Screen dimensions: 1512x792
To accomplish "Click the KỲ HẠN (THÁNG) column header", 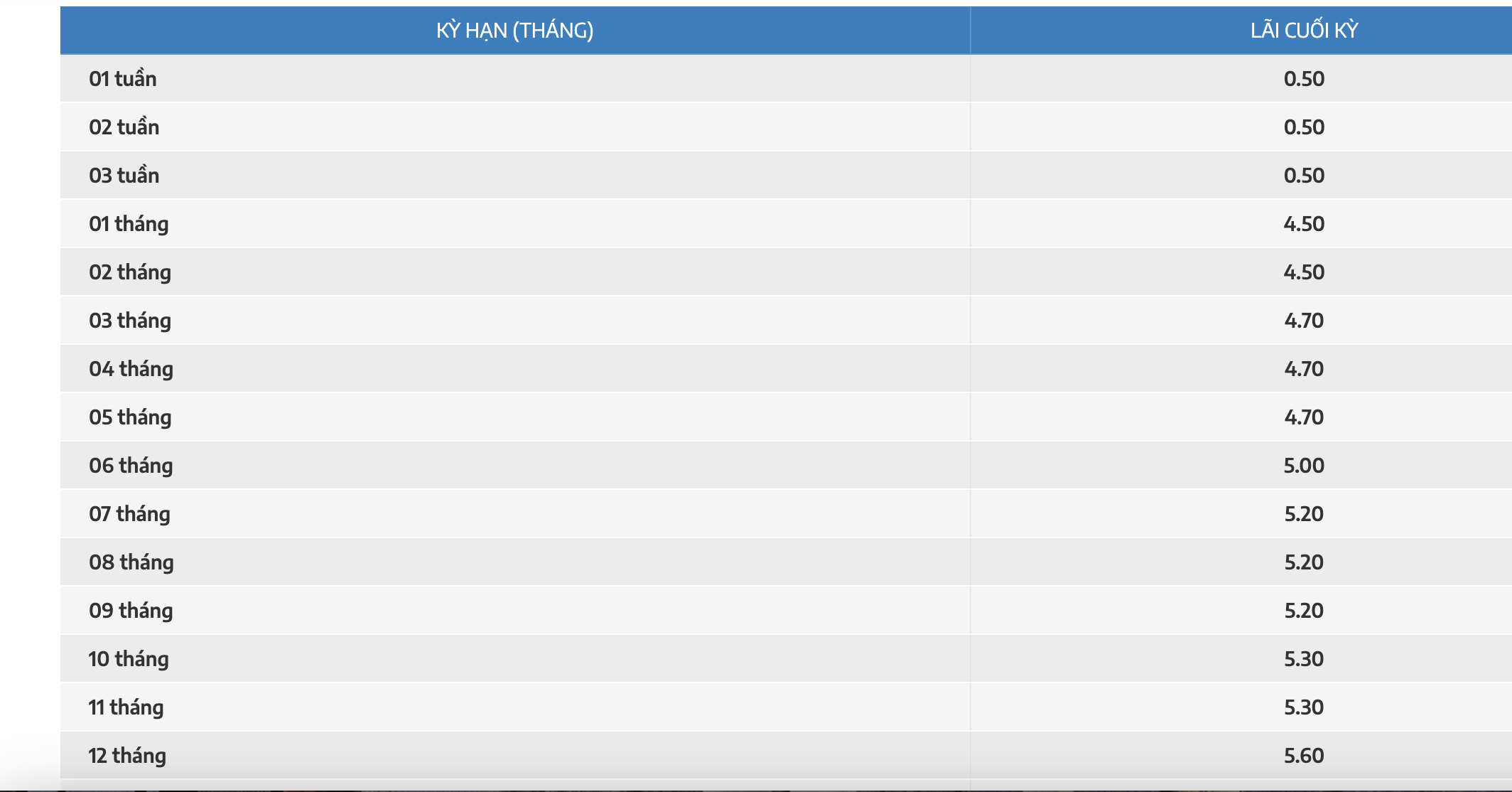I will point(515,31).
